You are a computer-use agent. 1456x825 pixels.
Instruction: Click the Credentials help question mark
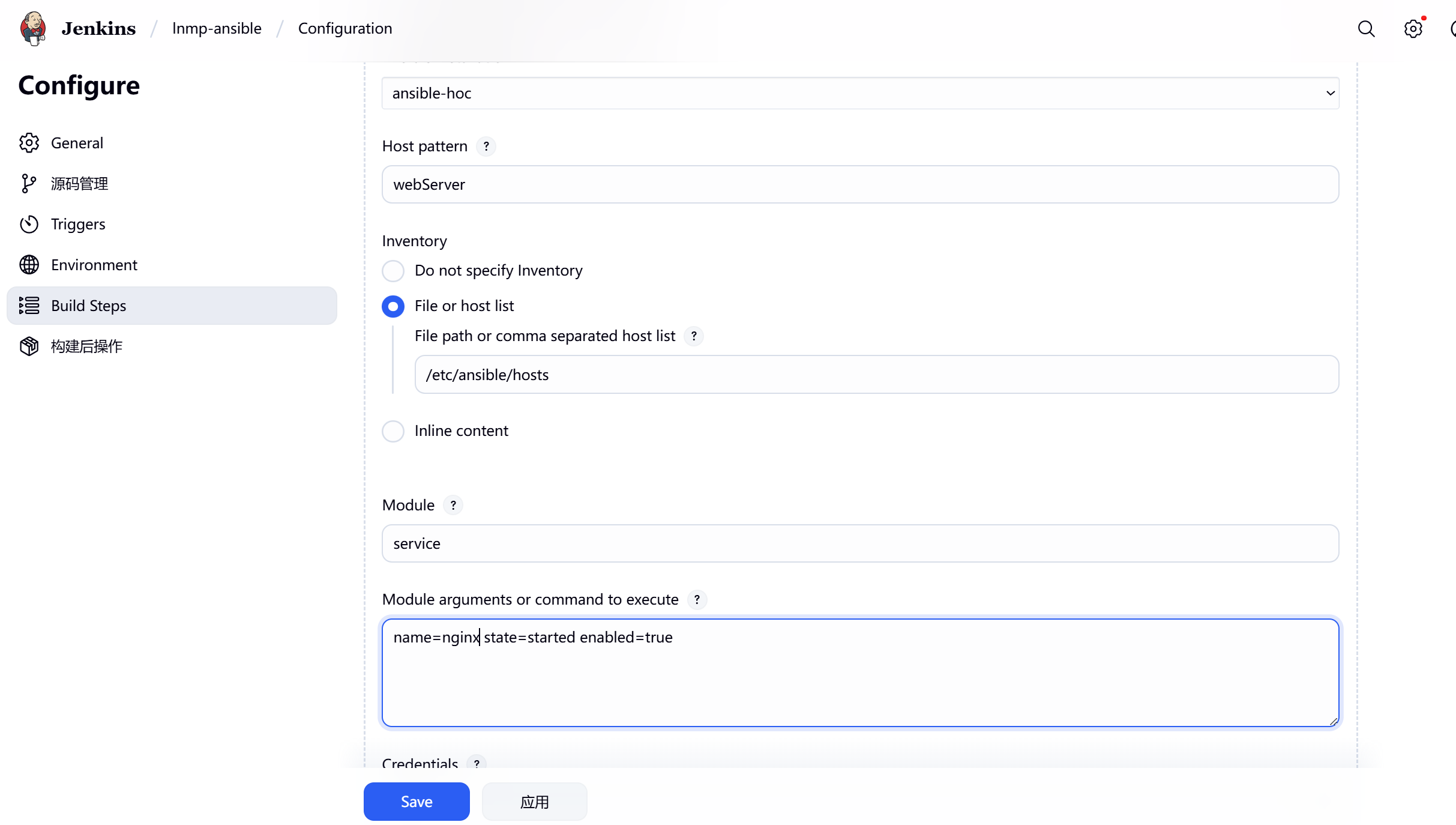477,763
